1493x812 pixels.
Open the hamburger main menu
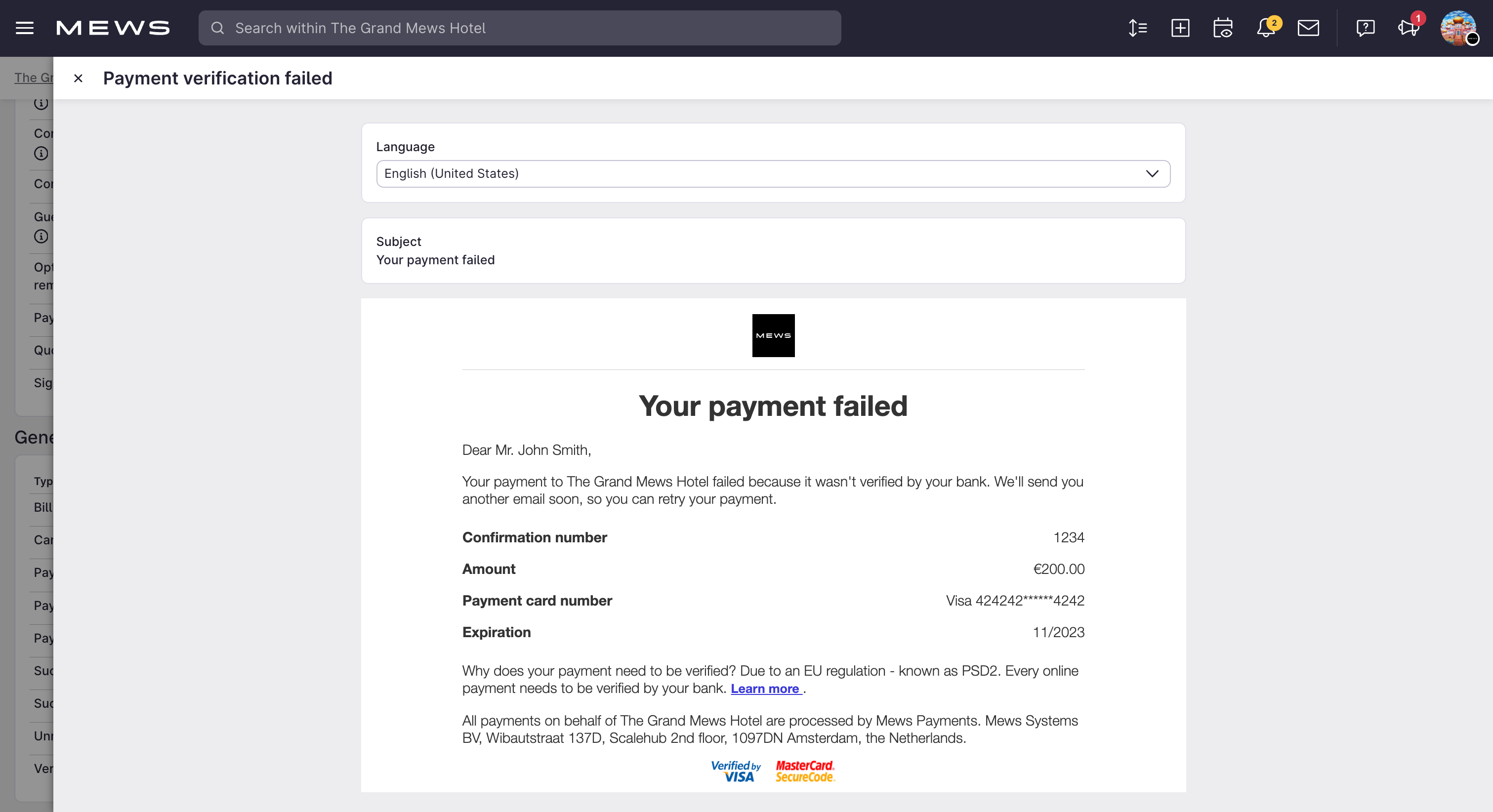tap(24, 28)
